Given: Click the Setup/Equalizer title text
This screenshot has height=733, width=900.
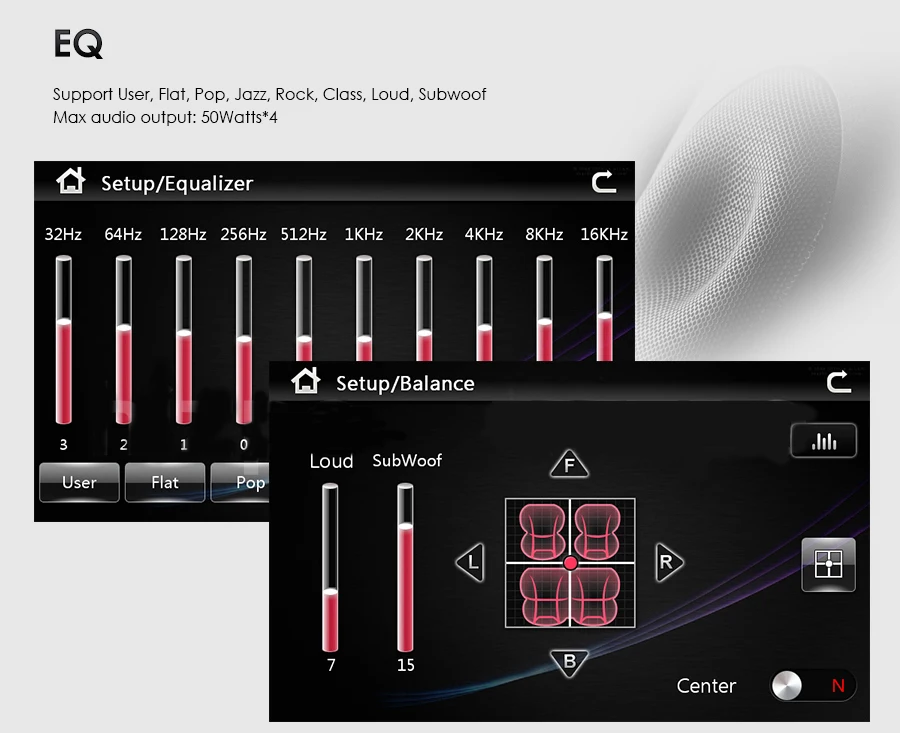Looking at the screenshot, I should [177, 184].
